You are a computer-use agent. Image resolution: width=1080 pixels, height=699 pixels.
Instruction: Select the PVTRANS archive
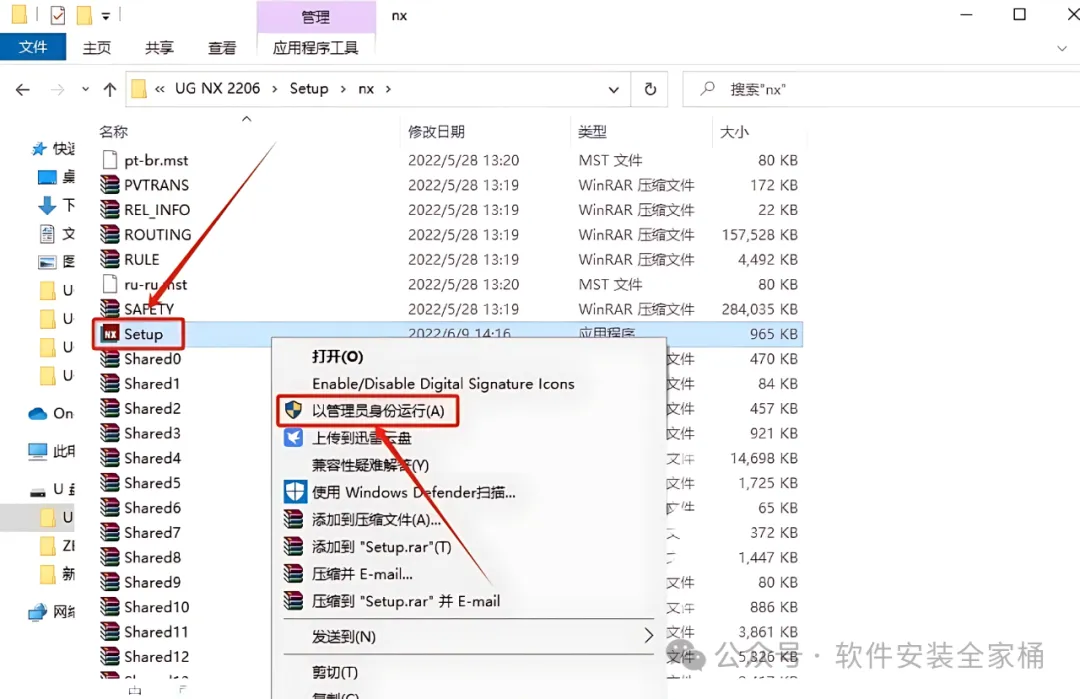156,185
